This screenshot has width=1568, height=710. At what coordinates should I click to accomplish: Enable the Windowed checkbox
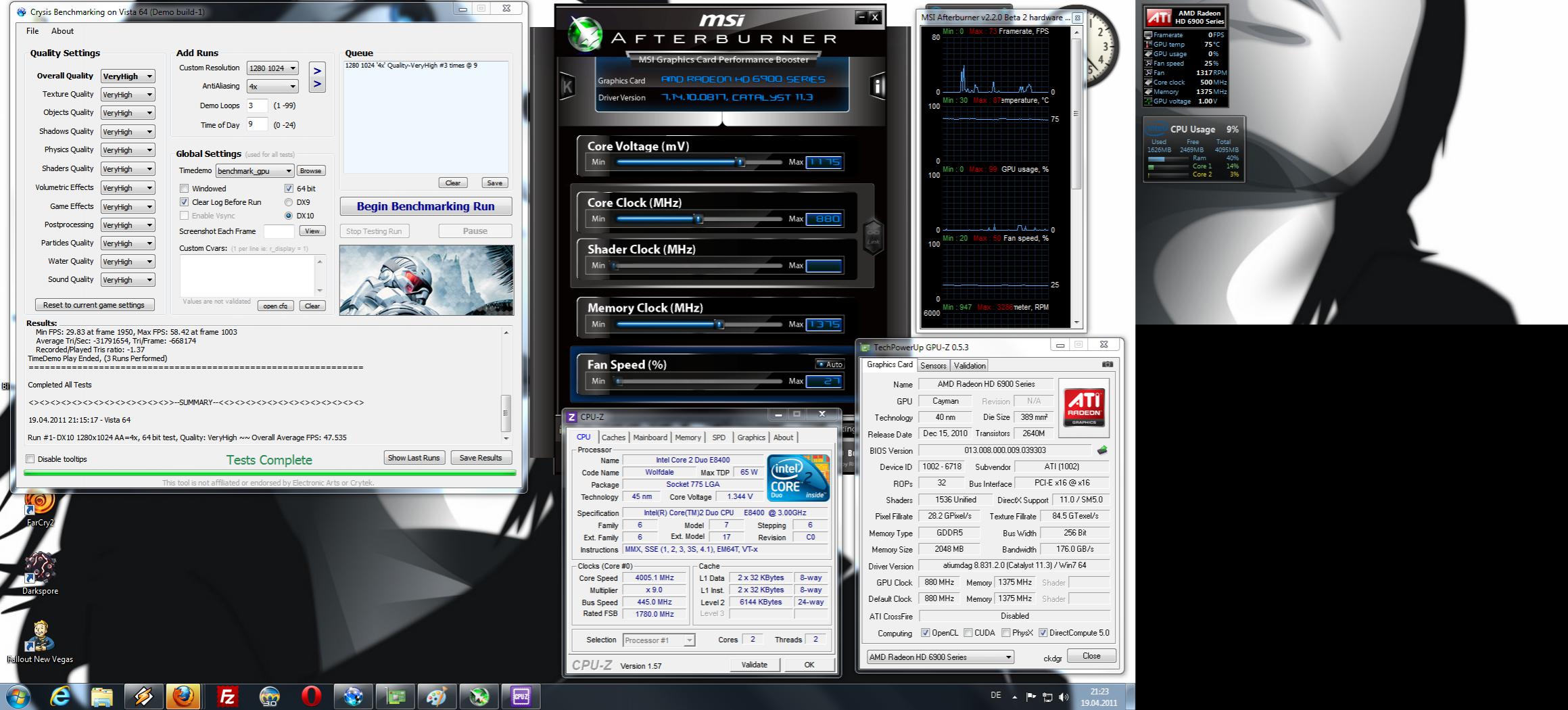click(x=184, y=189)
